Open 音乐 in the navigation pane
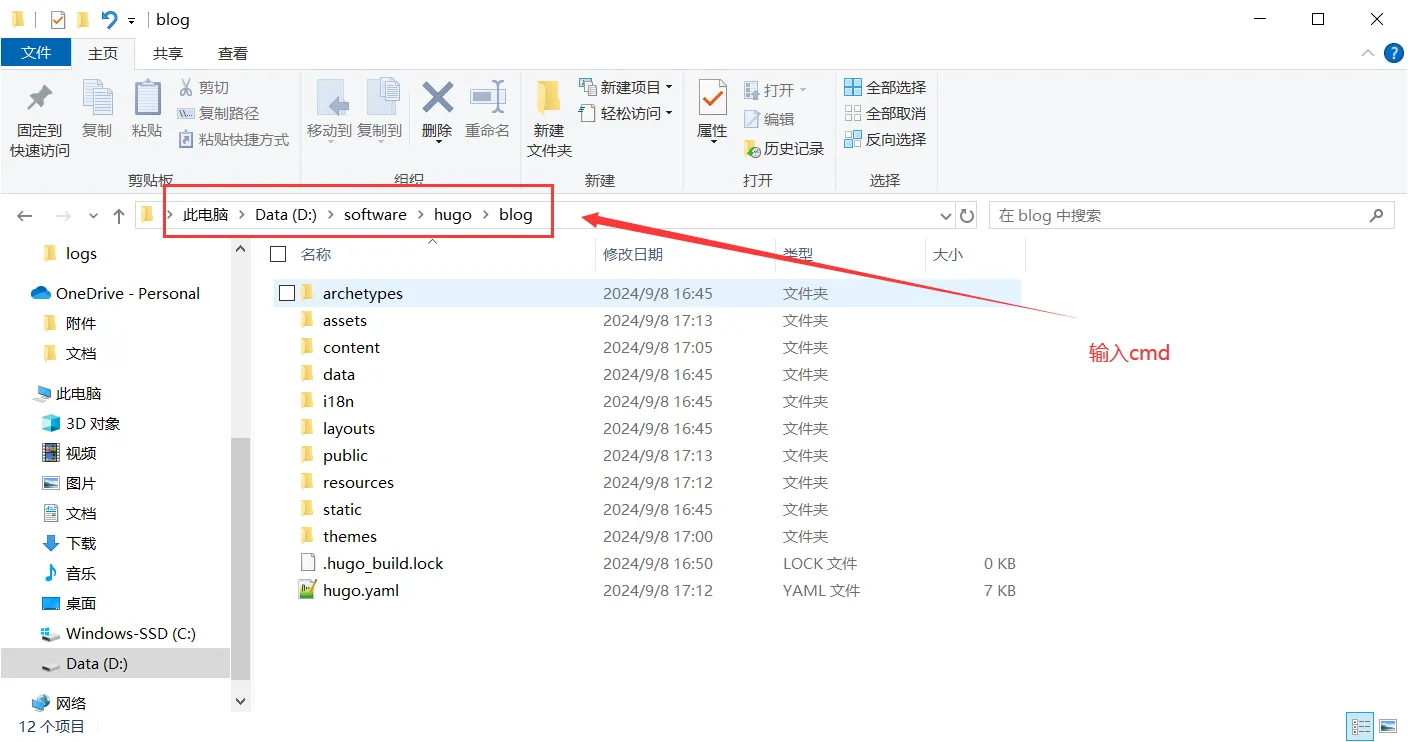 pos(69,573)
